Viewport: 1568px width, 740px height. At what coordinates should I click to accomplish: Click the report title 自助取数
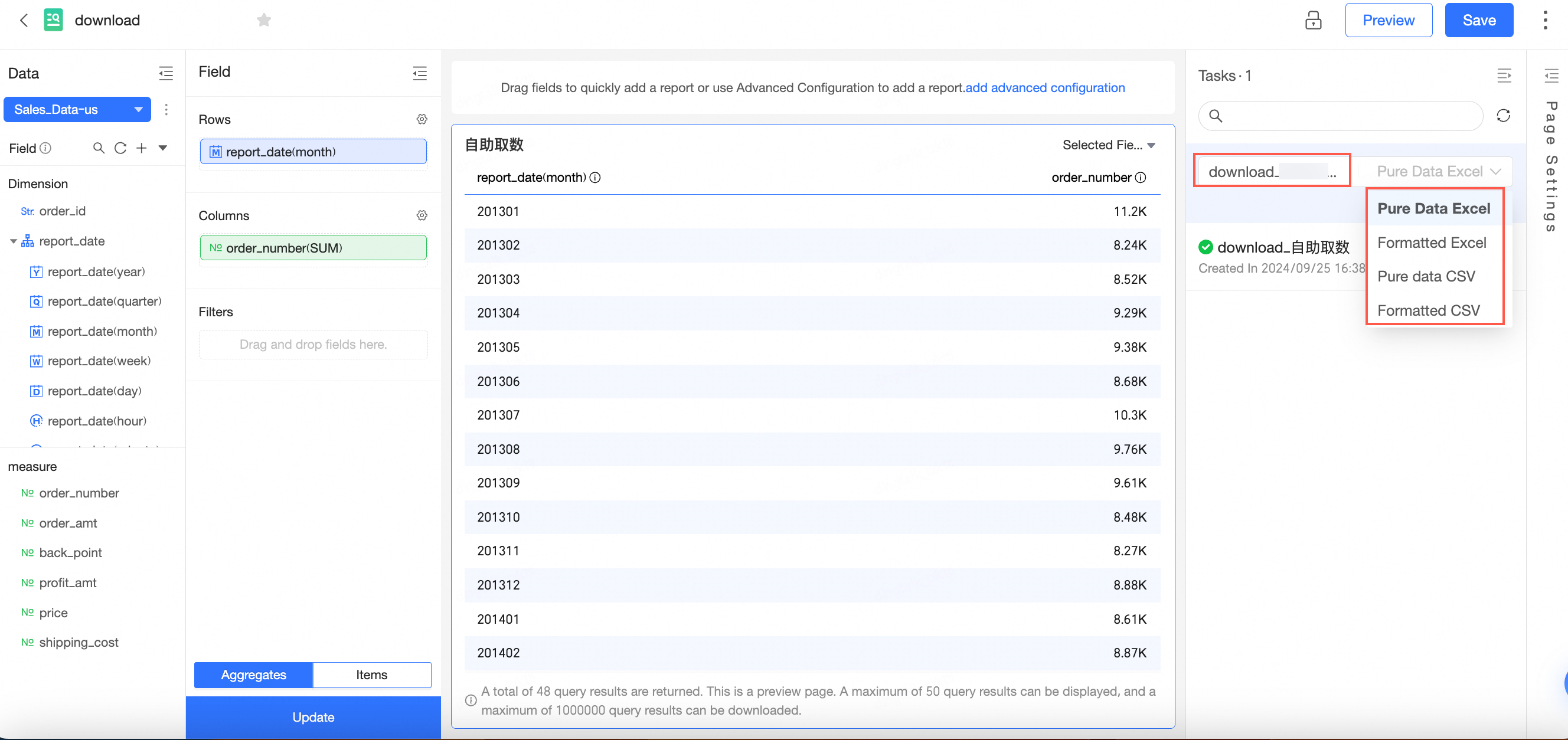(494, 145)
